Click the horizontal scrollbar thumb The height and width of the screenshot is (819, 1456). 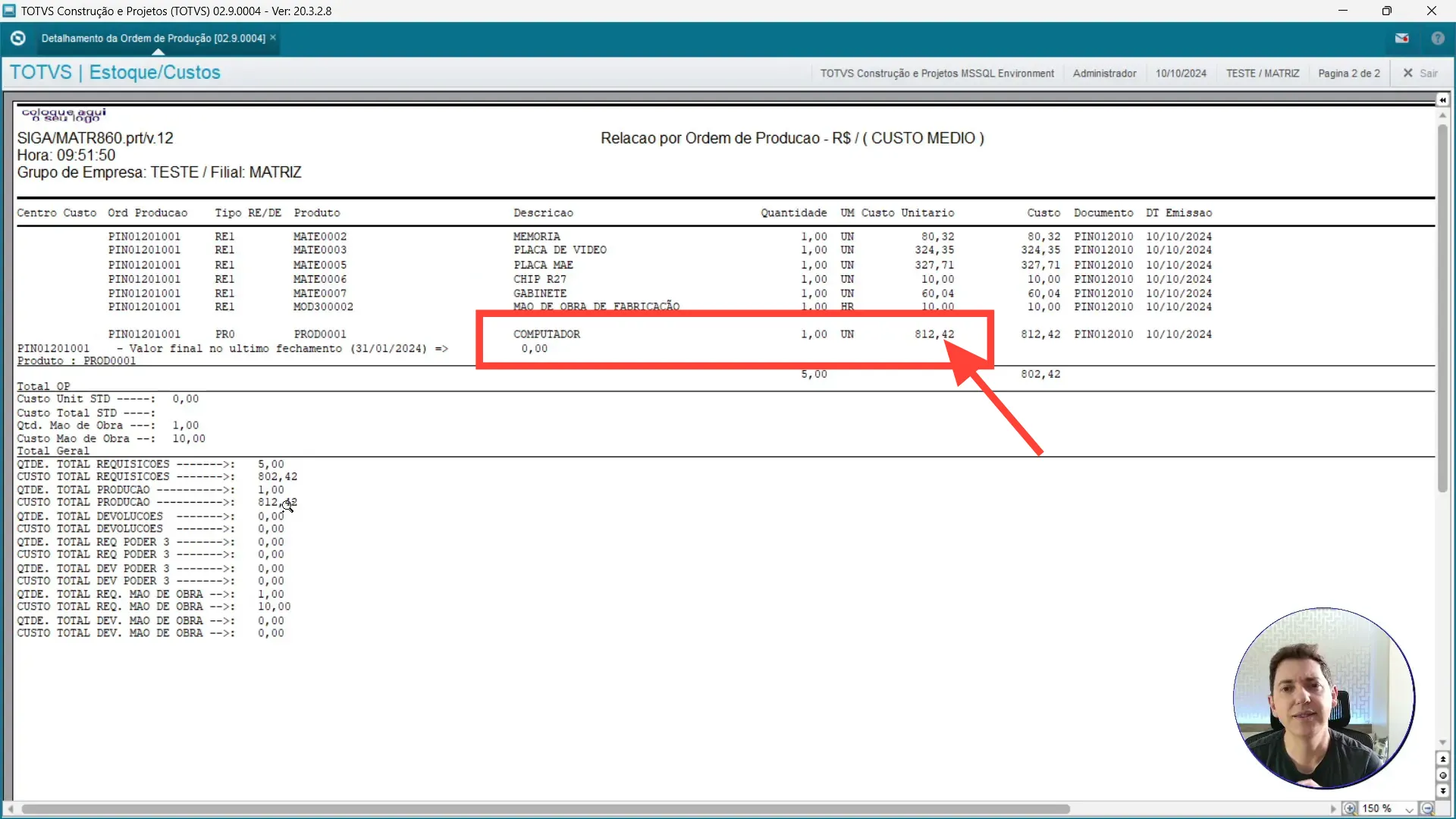(546, 809)
